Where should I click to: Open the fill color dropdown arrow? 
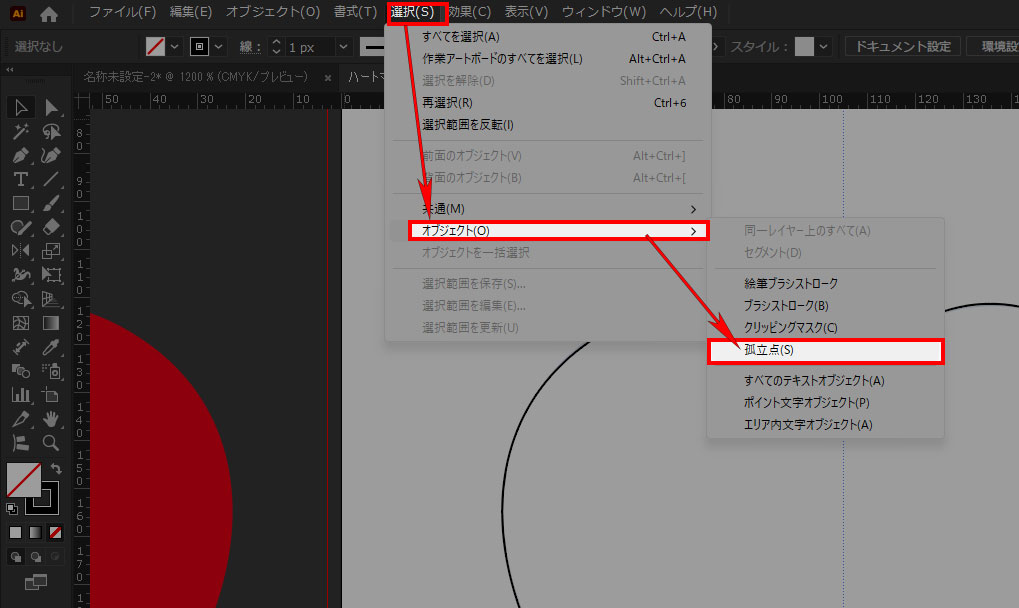point(175,47)
